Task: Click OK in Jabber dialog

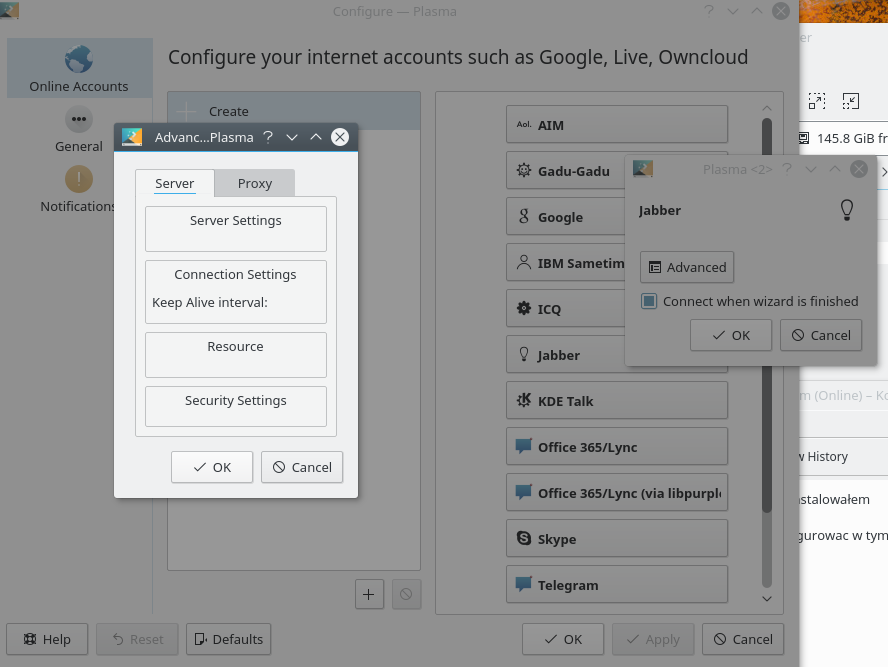Action: pos(731,335)
